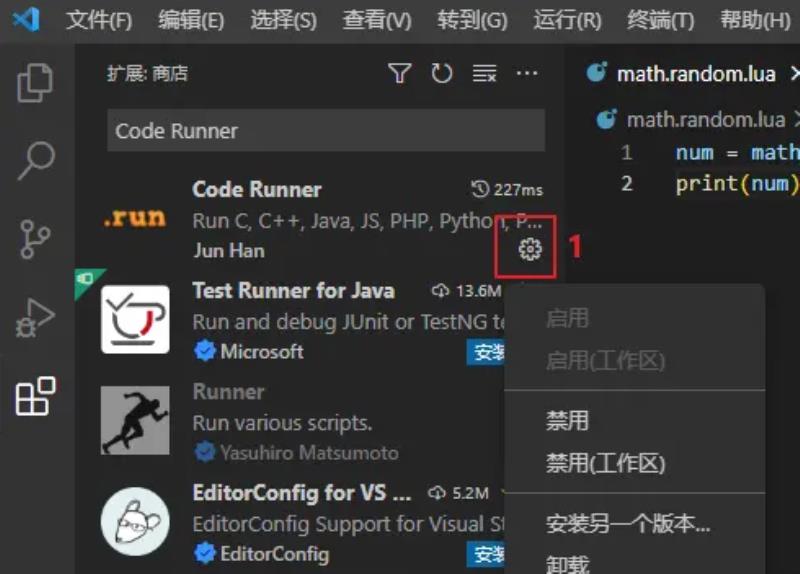Open the Extensions view icon
The width and height of the screenshot is (800, 574).
[35, 396]
